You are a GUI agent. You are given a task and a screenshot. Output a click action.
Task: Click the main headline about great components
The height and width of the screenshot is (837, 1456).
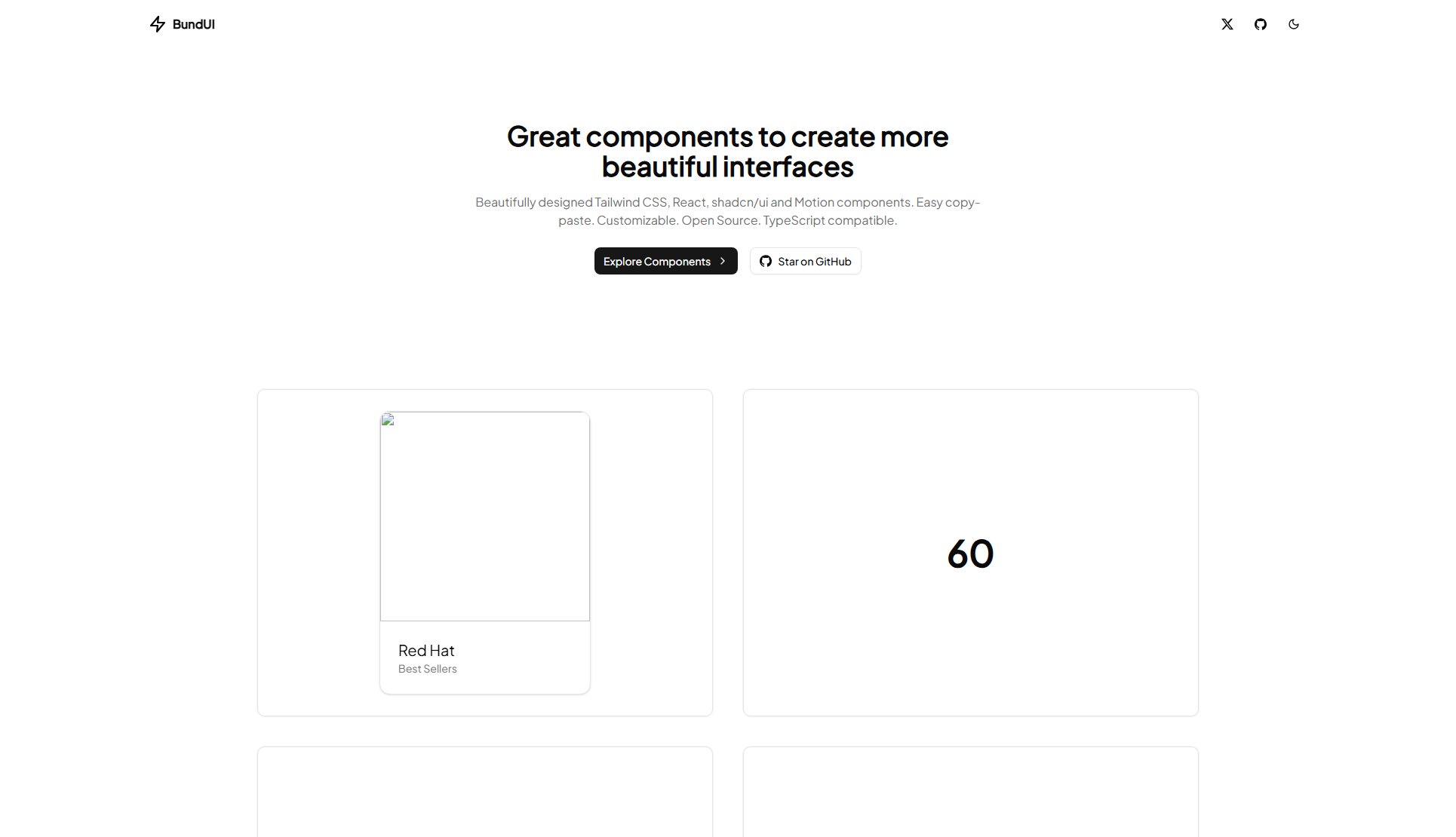pos(727,151)
